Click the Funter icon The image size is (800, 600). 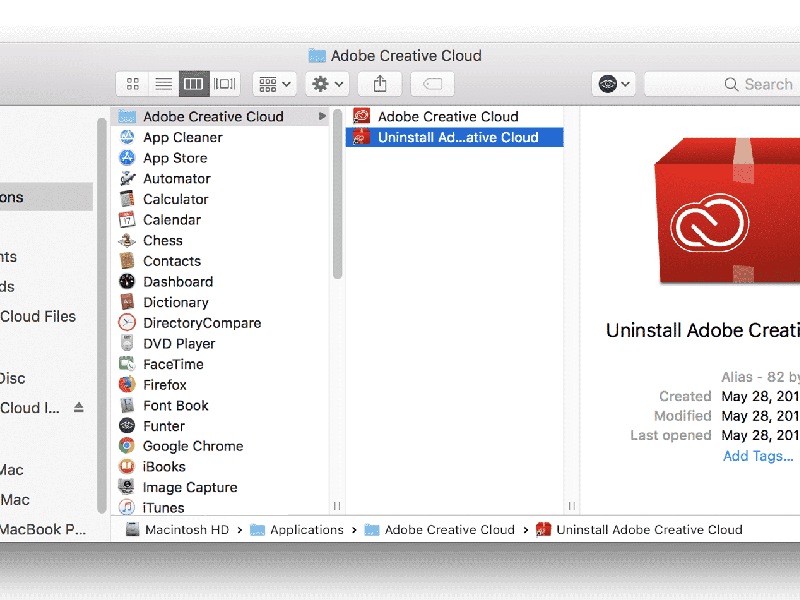pos(127,426)
